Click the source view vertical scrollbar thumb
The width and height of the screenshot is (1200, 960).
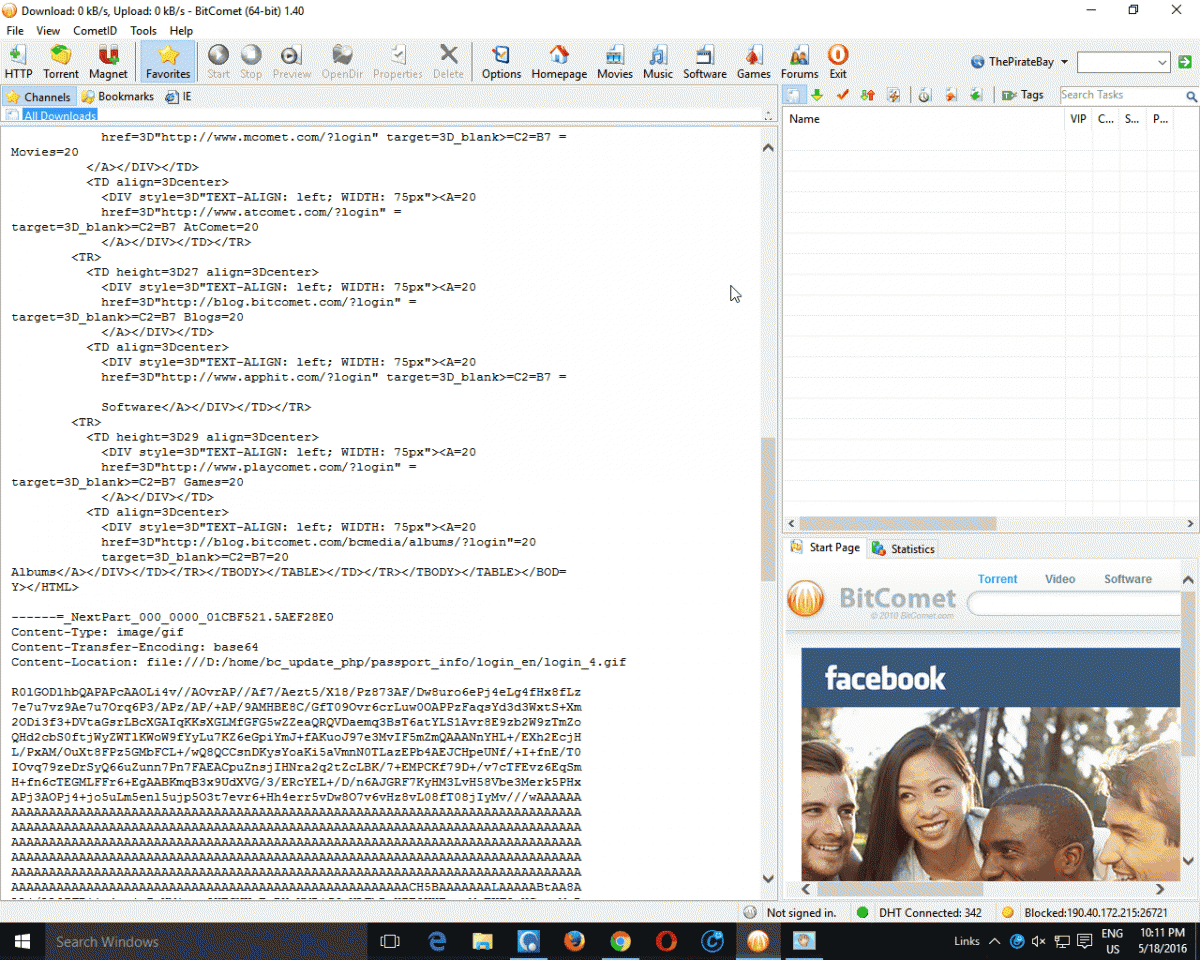(x=768, y=509)
